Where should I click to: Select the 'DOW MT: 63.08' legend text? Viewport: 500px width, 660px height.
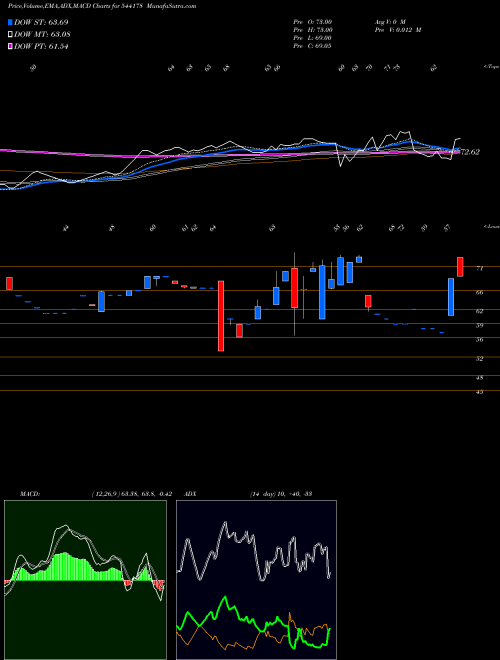click(x=42, y=35)
